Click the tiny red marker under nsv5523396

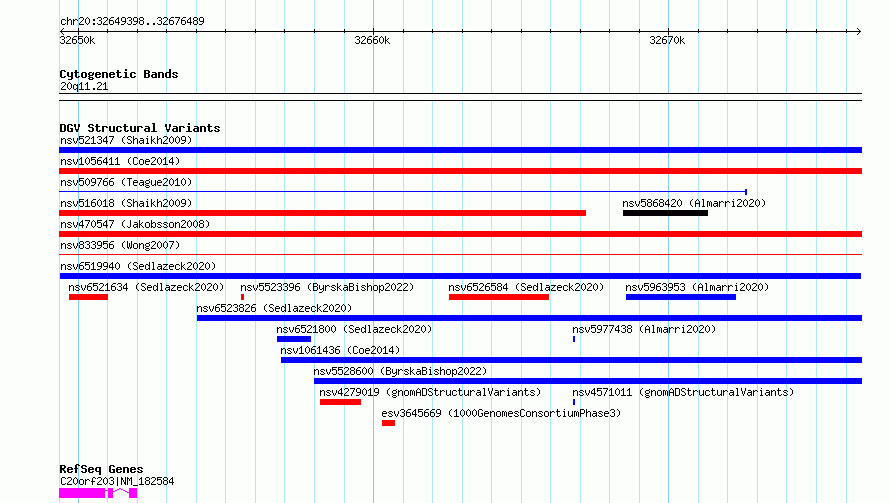coord(242,297)
